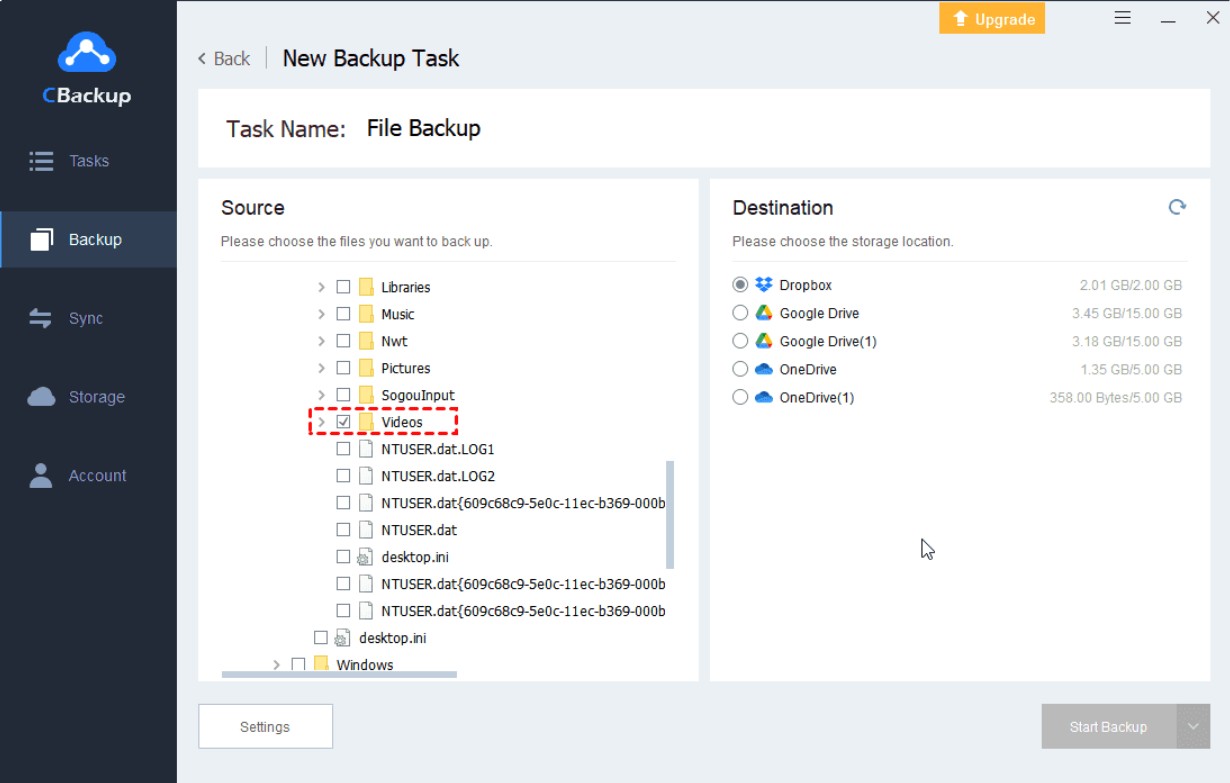
Task: Click the Music folder icon
Action: pyautogui.click(x=366, y=314)
